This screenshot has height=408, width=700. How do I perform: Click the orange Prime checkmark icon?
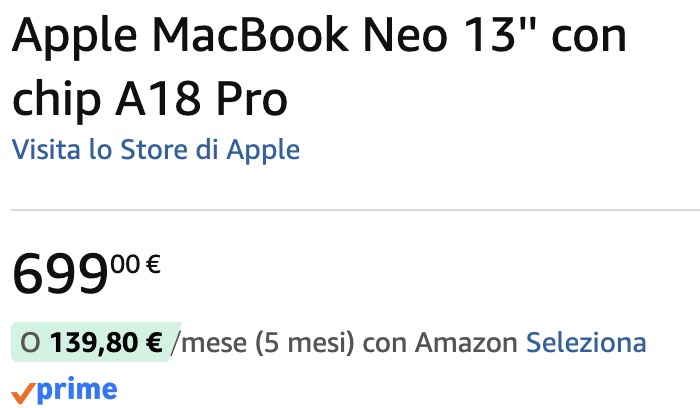click(x=22, y=390)
